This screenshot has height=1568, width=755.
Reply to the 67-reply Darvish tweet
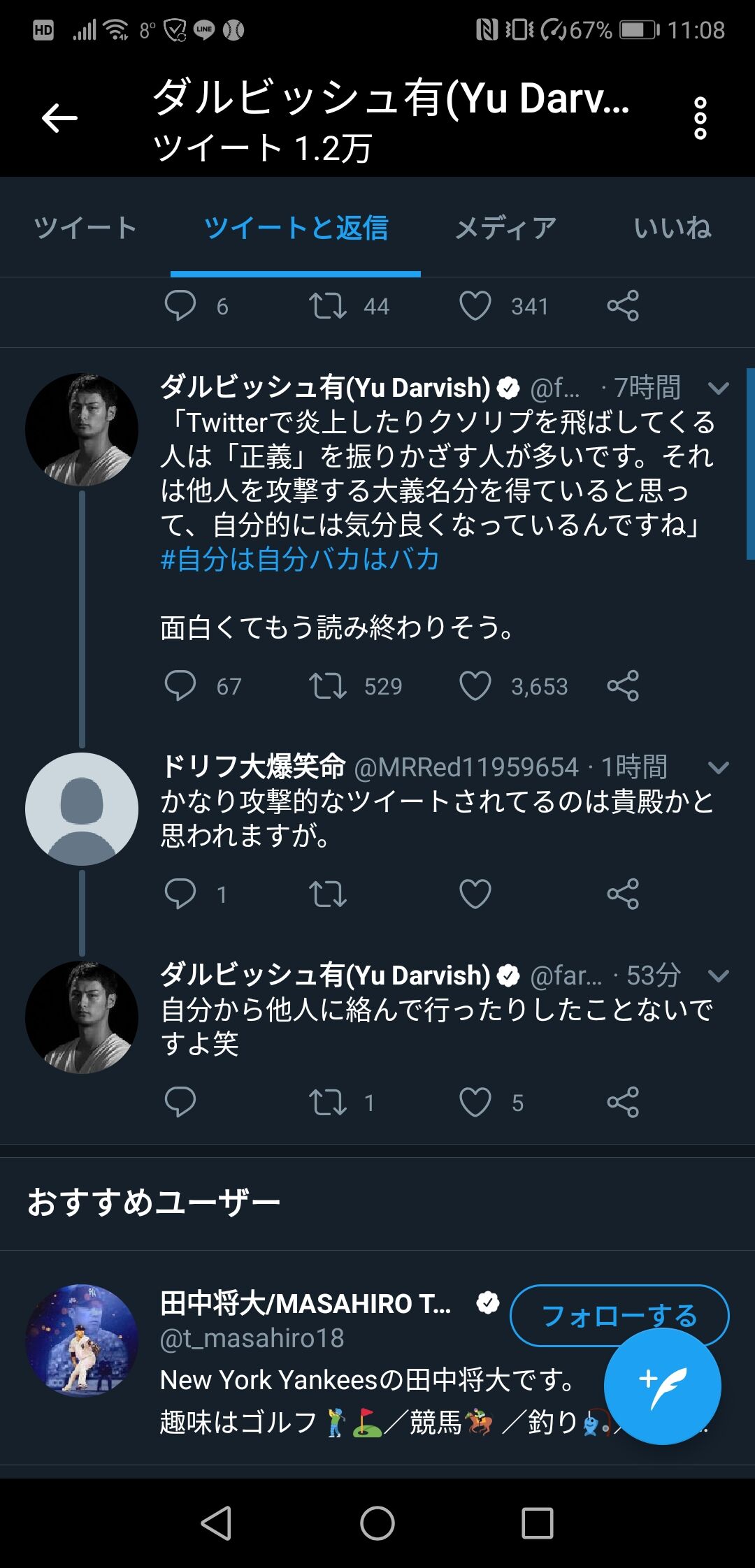tap(180, 685)
